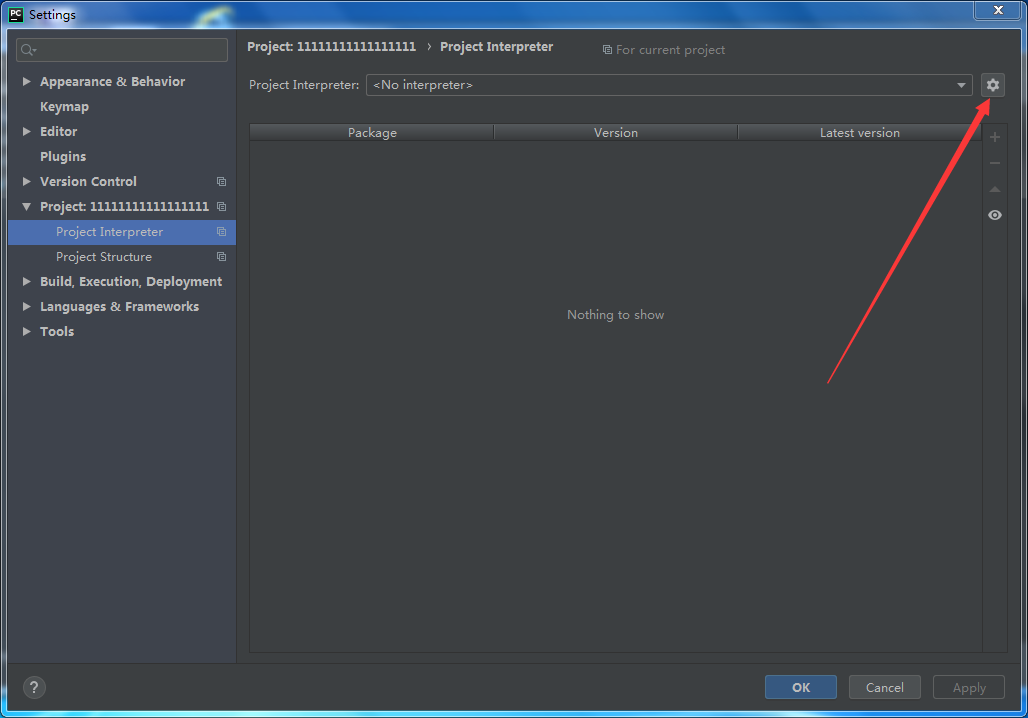Click the Package column header

[372, 132]
